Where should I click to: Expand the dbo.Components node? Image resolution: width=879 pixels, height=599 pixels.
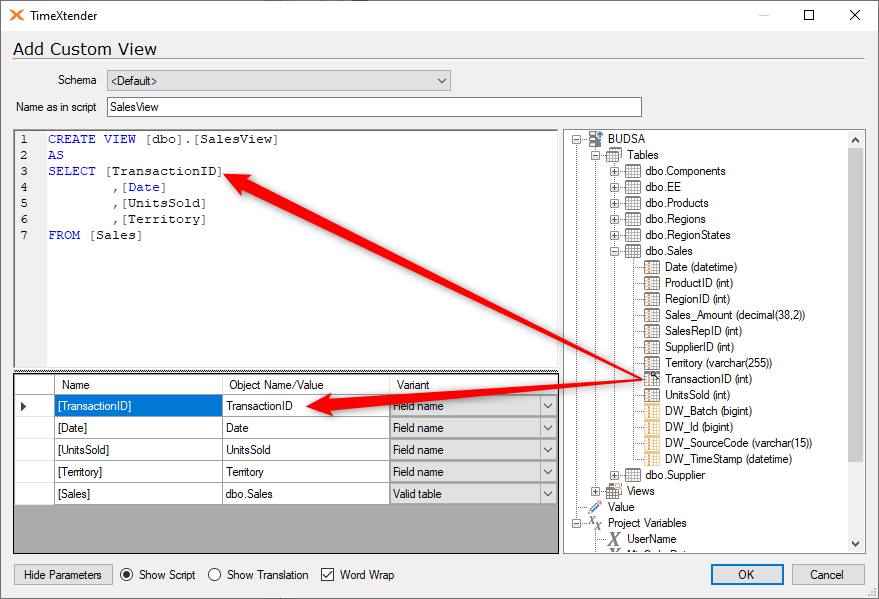click(x=614, y=171)
